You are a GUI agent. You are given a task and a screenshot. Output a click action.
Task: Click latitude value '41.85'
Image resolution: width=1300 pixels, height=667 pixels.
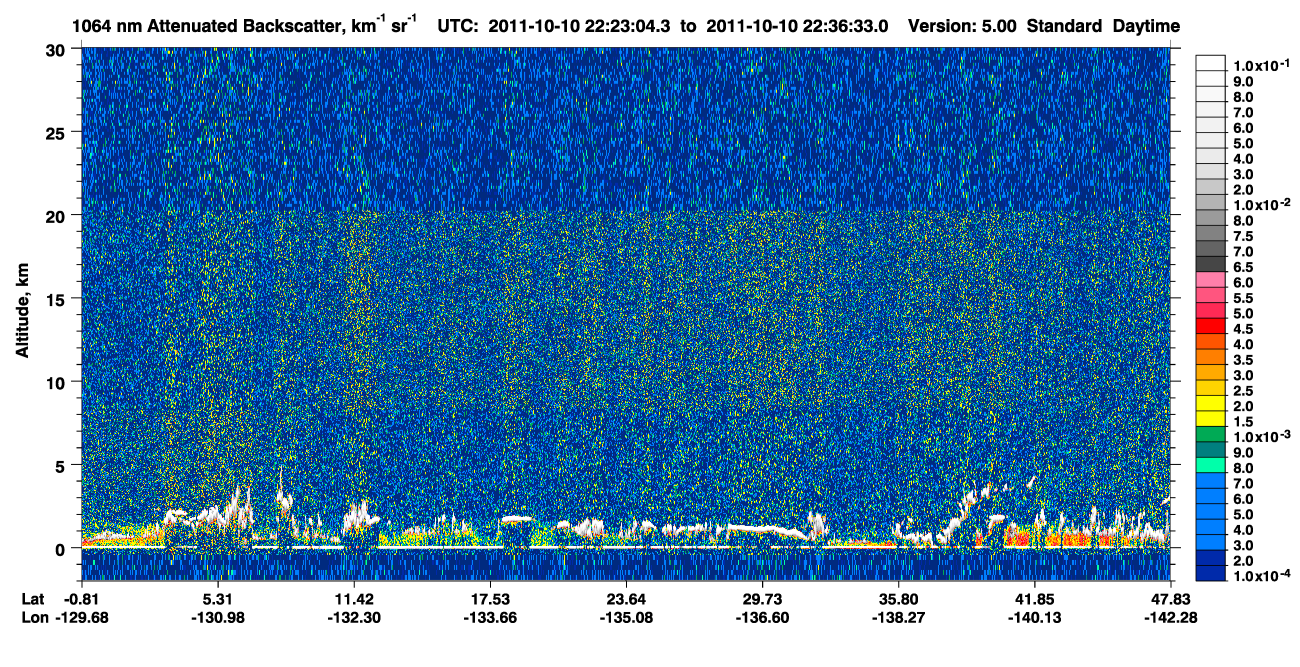tap(1034, 599)
